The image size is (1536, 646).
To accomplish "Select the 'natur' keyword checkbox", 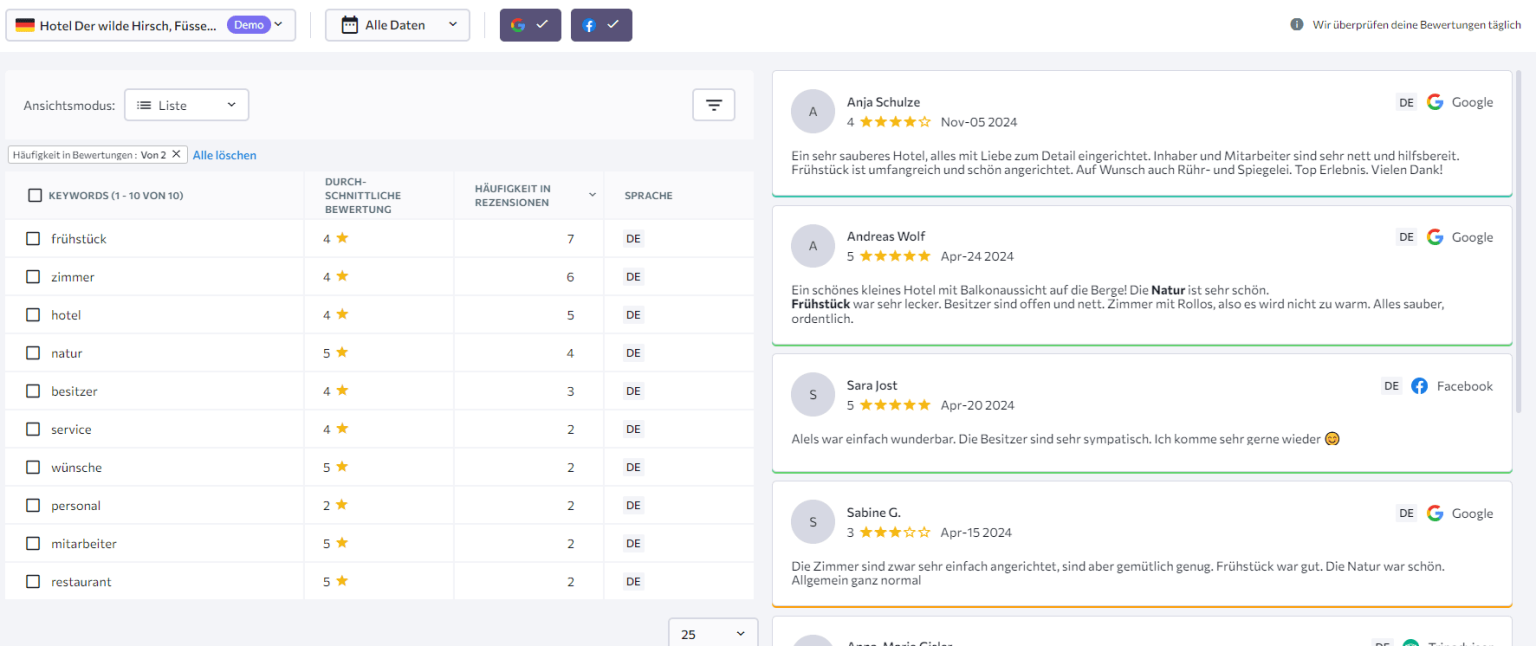I will (33, 353).
